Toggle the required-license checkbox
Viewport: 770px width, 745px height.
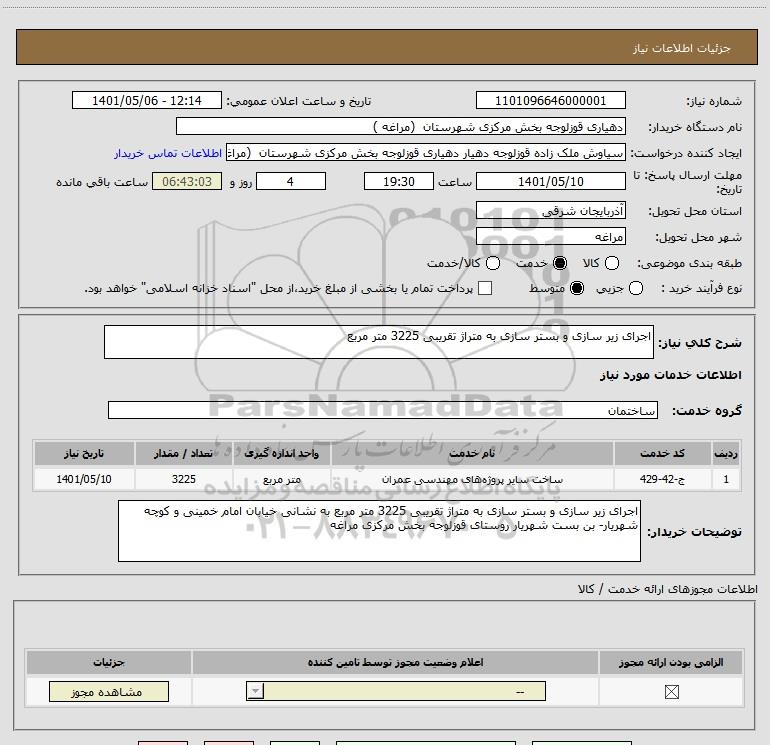(671, 692)
